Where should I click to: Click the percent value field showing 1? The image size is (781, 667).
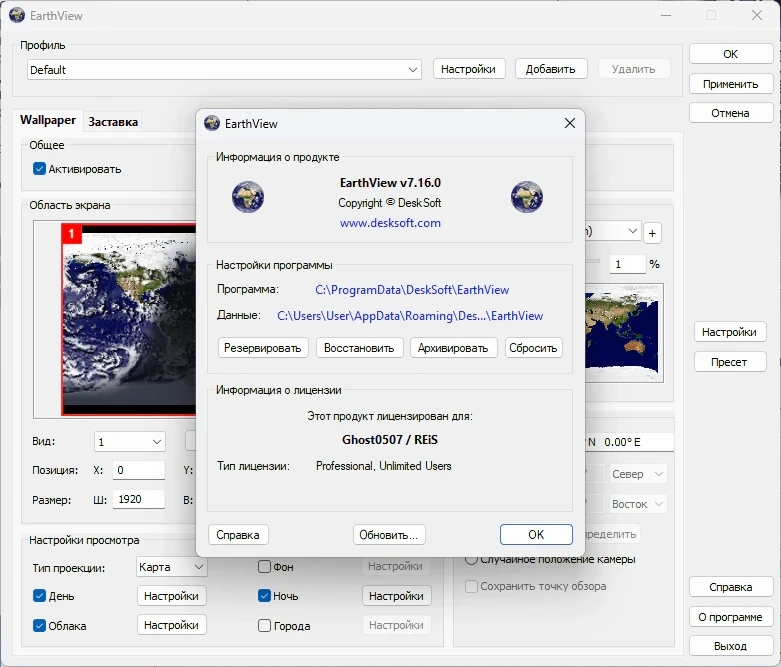point(628,264)
